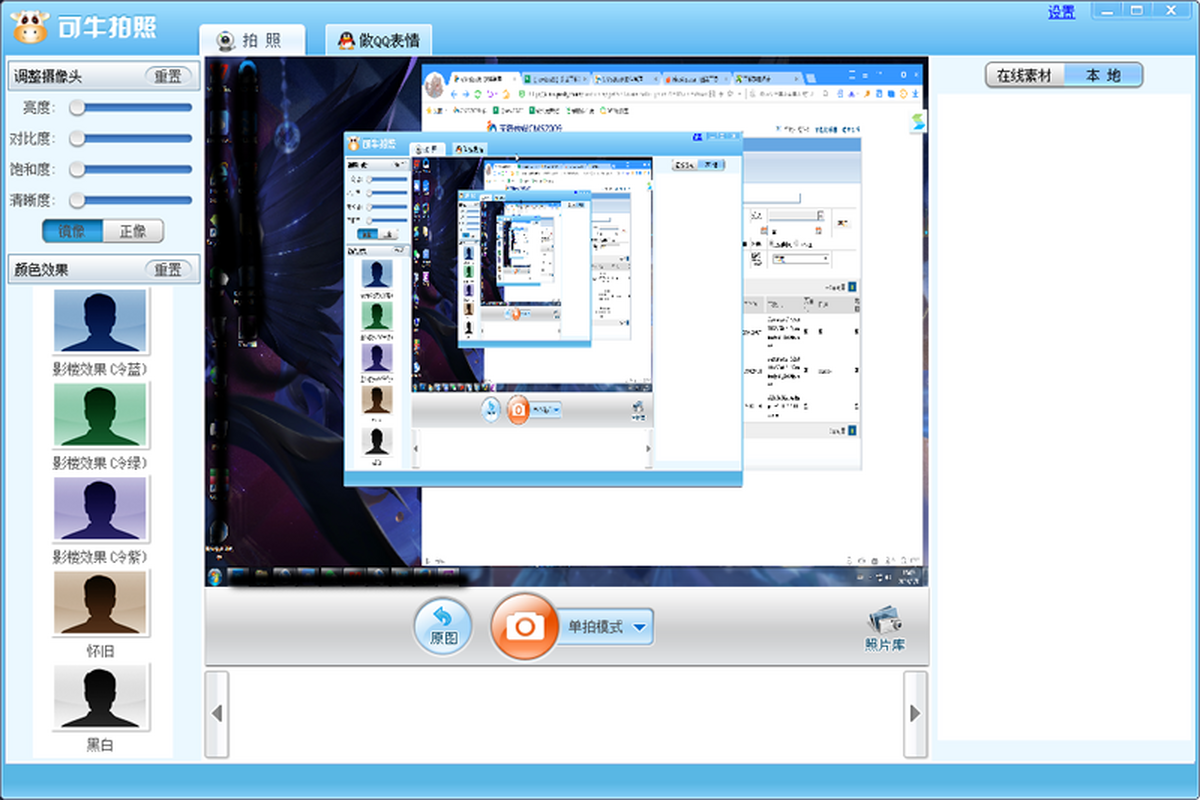The width and height of the screenshot is (1200, 800).
Task: Switch to 本地 local materials tab
Action: pos(1103,75)
